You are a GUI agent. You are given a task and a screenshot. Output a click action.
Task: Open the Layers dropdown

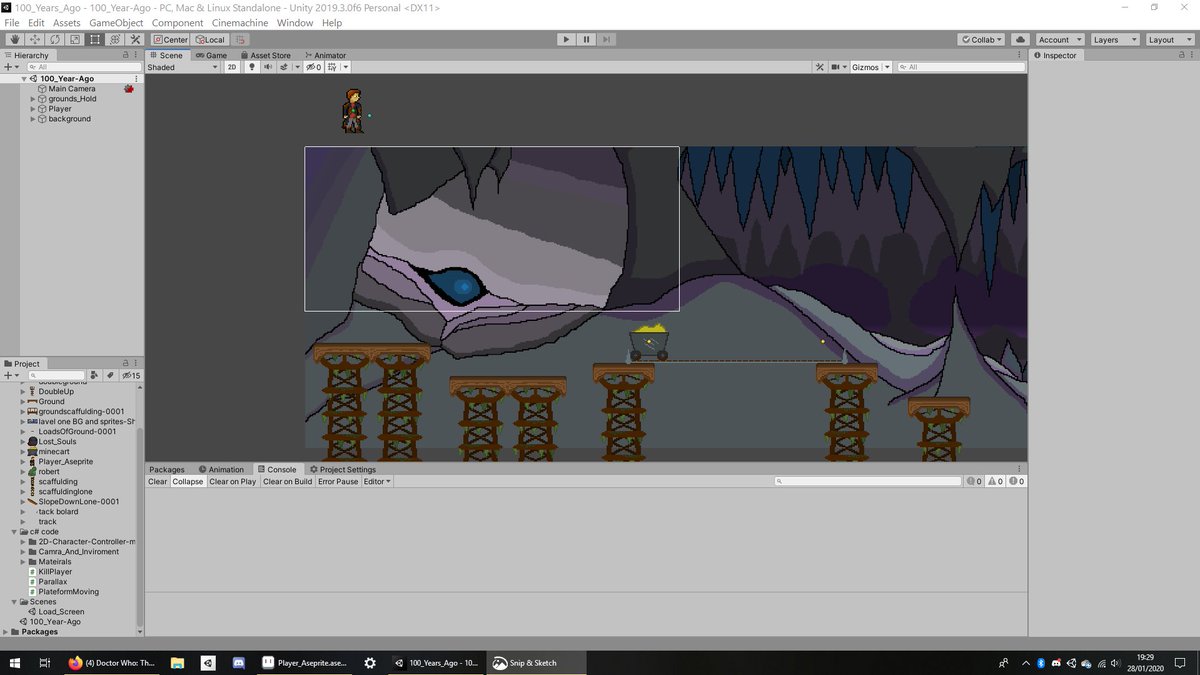pos(1113,39)
